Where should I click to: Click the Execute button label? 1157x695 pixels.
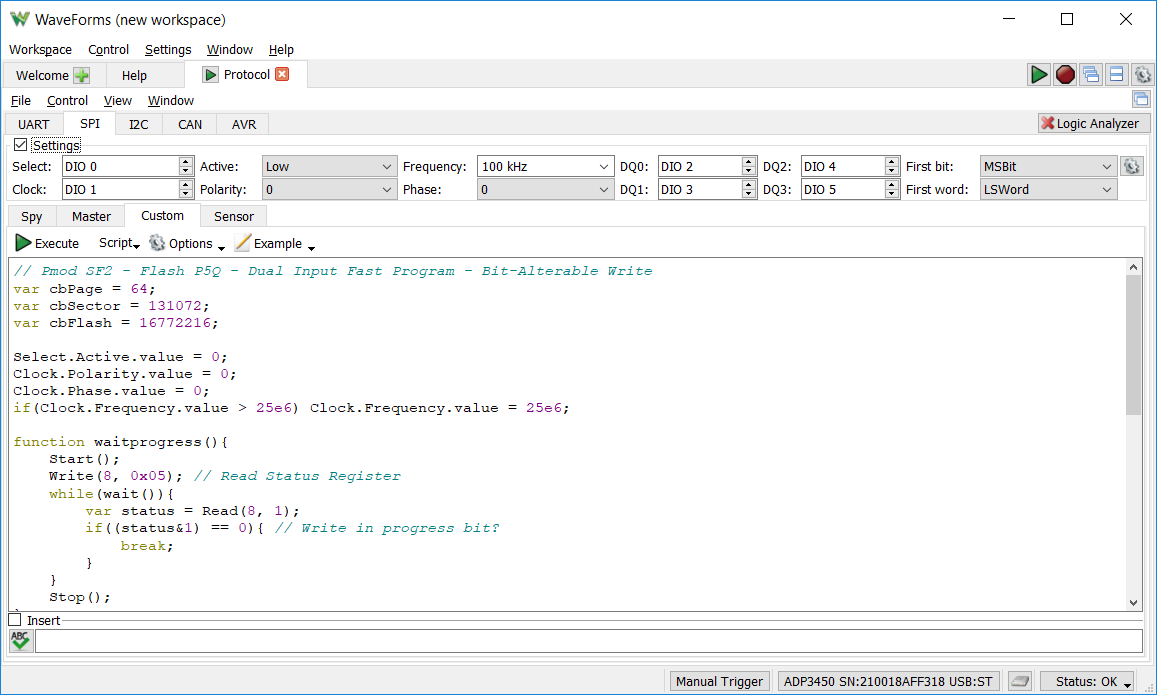pos(57,243)
